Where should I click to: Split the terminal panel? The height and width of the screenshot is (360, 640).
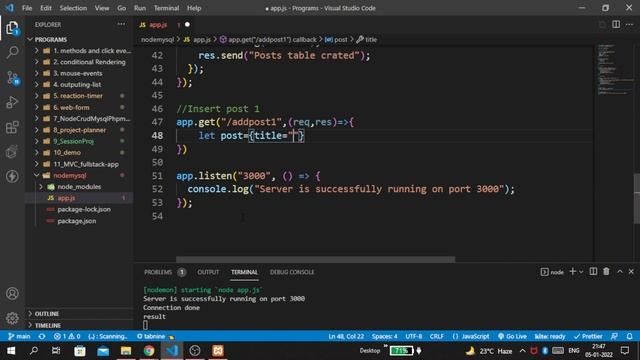(593, 271)
